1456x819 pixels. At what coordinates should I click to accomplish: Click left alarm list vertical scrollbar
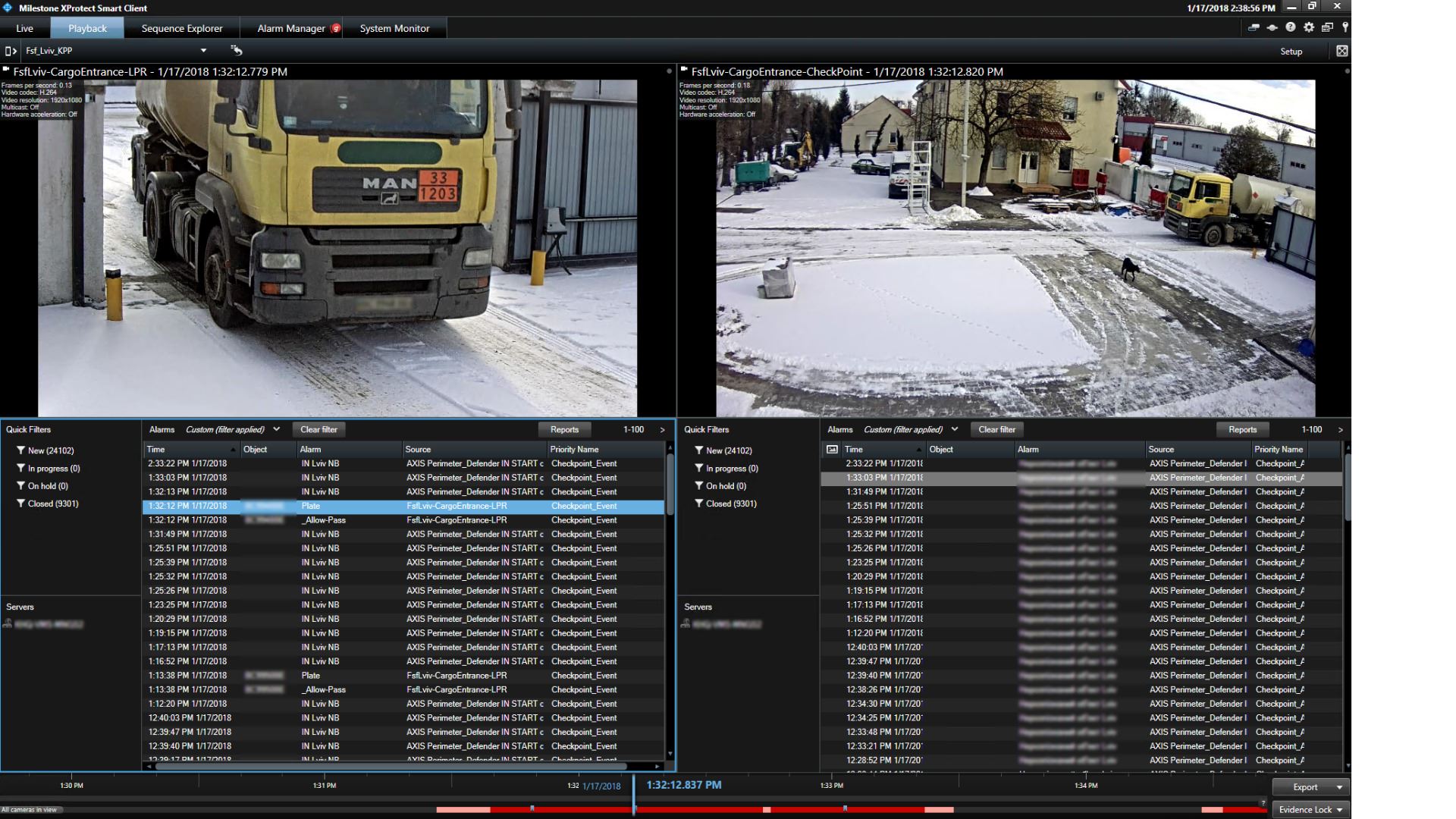point(670,484)
